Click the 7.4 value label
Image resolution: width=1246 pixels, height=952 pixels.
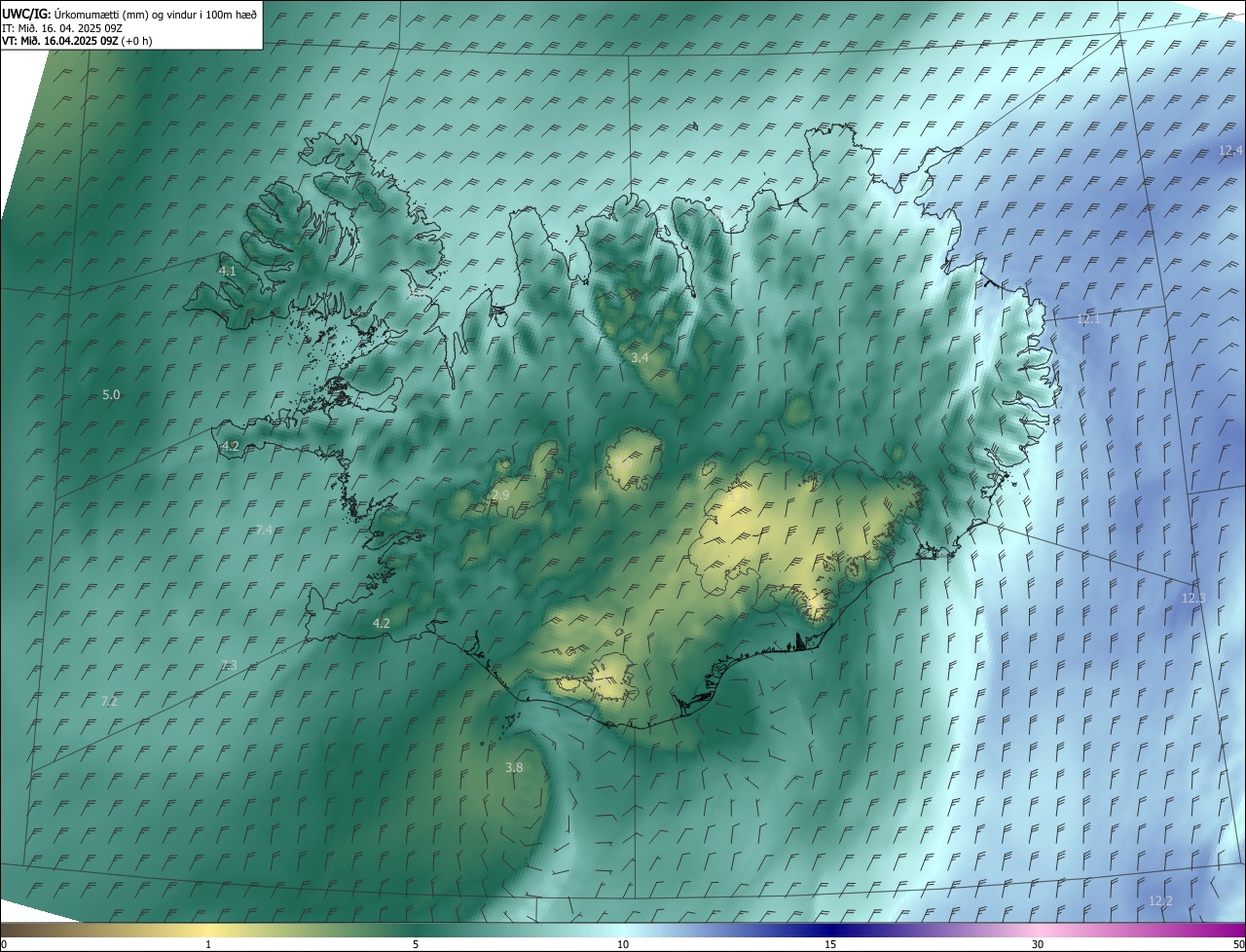tap(264, 530)
